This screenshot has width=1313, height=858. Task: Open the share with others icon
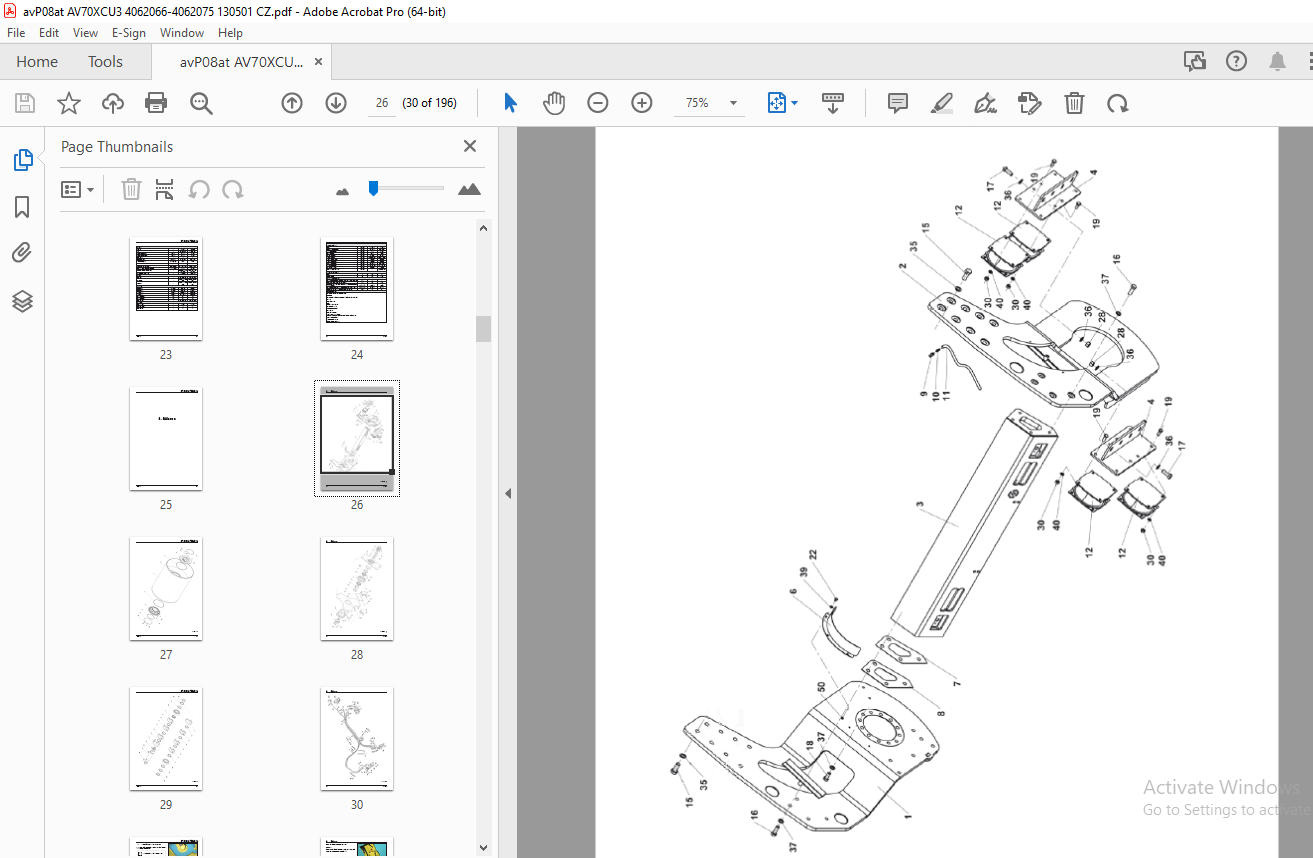point(1195,61)
